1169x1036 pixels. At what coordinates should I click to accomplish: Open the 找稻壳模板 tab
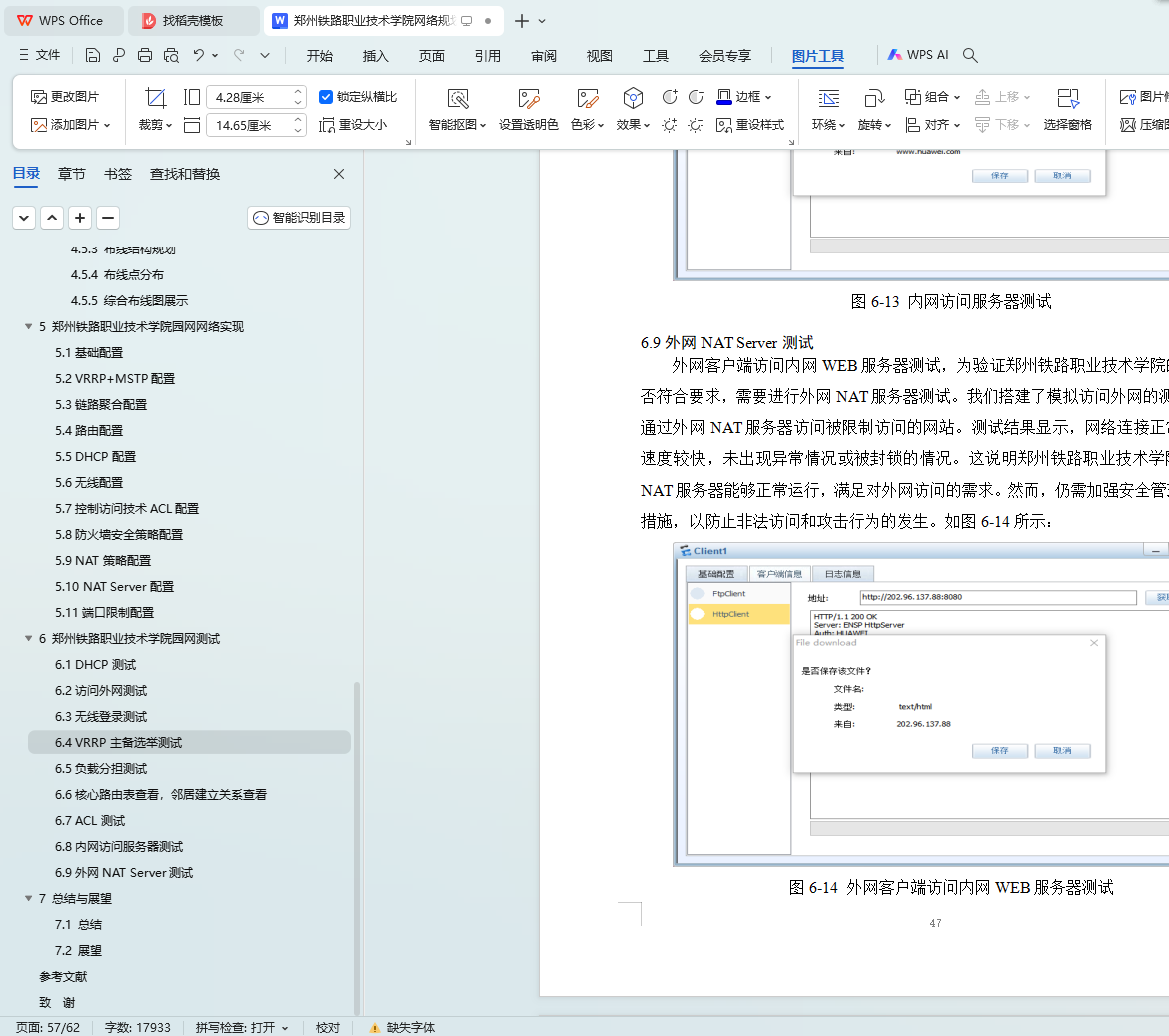click(x=192, y=21)
